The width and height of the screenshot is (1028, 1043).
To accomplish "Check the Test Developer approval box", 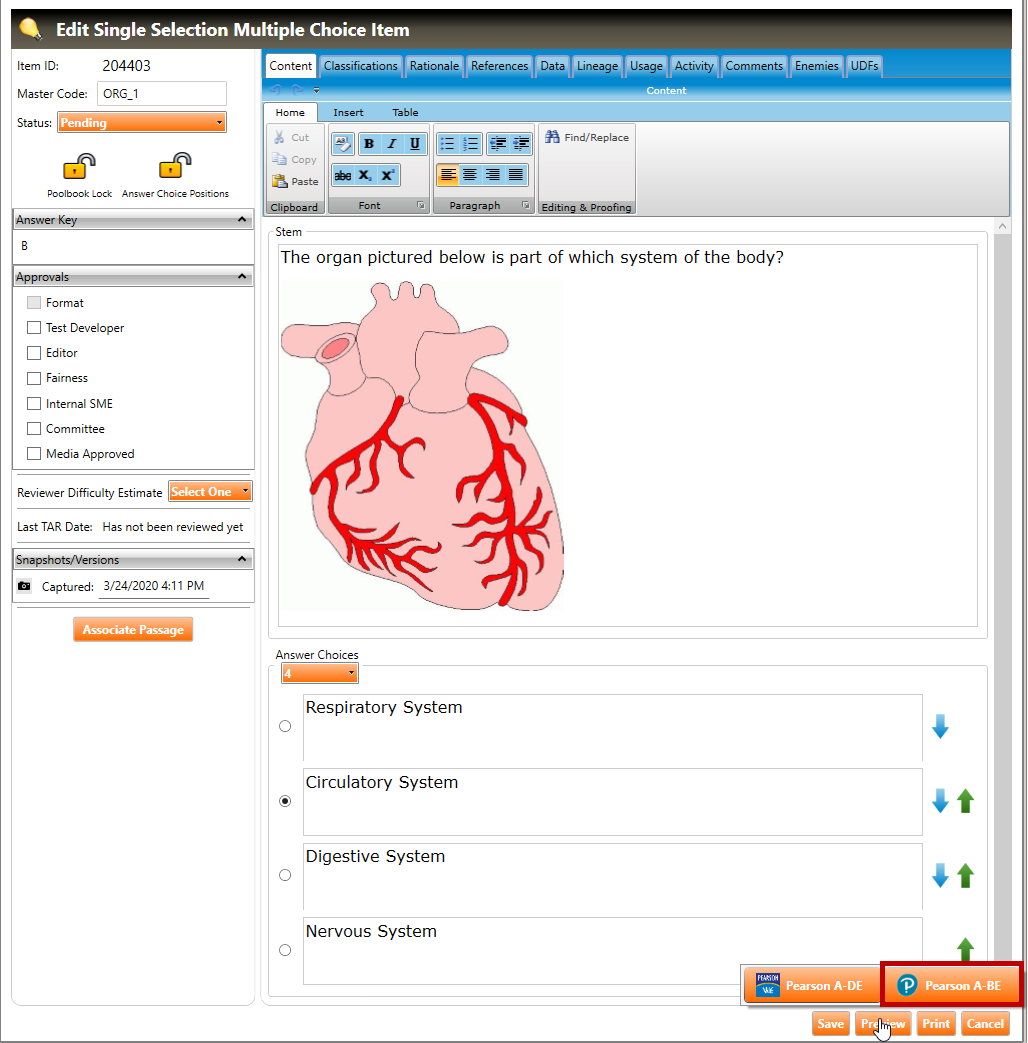I will [34, 328].
